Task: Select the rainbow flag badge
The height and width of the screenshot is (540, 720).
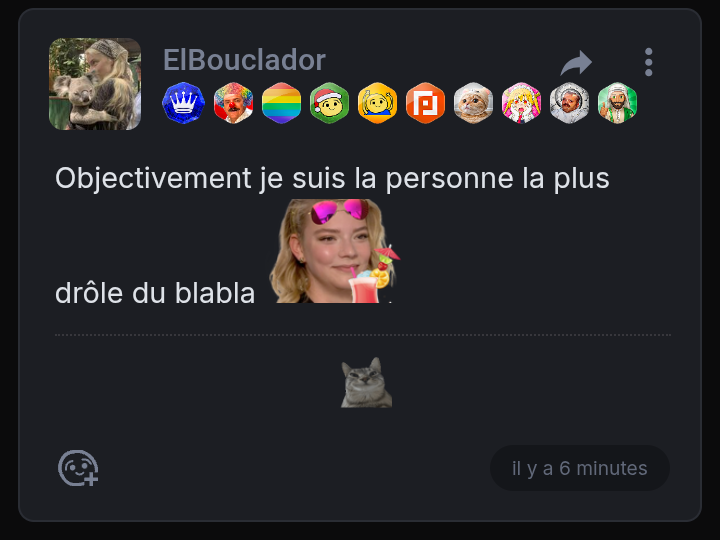Action: point(281,103)
